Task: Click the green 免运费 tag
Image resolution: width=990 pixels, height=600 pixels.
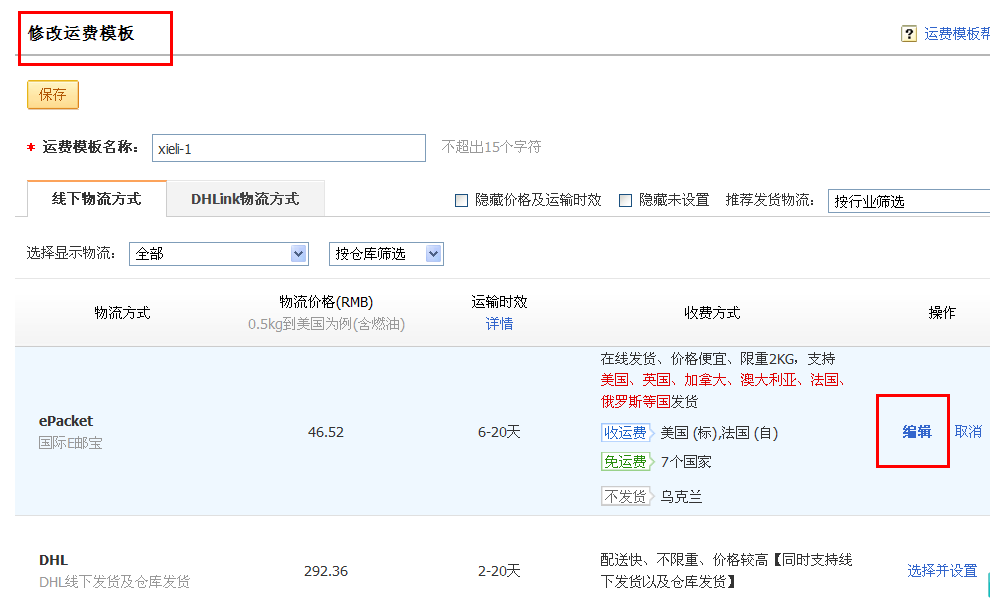Action: [625, 462]
